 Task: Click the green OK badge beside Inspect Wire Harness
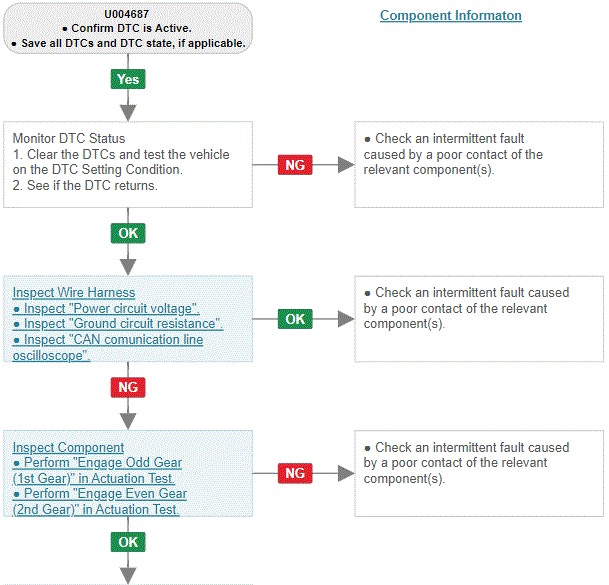(295, 319)
